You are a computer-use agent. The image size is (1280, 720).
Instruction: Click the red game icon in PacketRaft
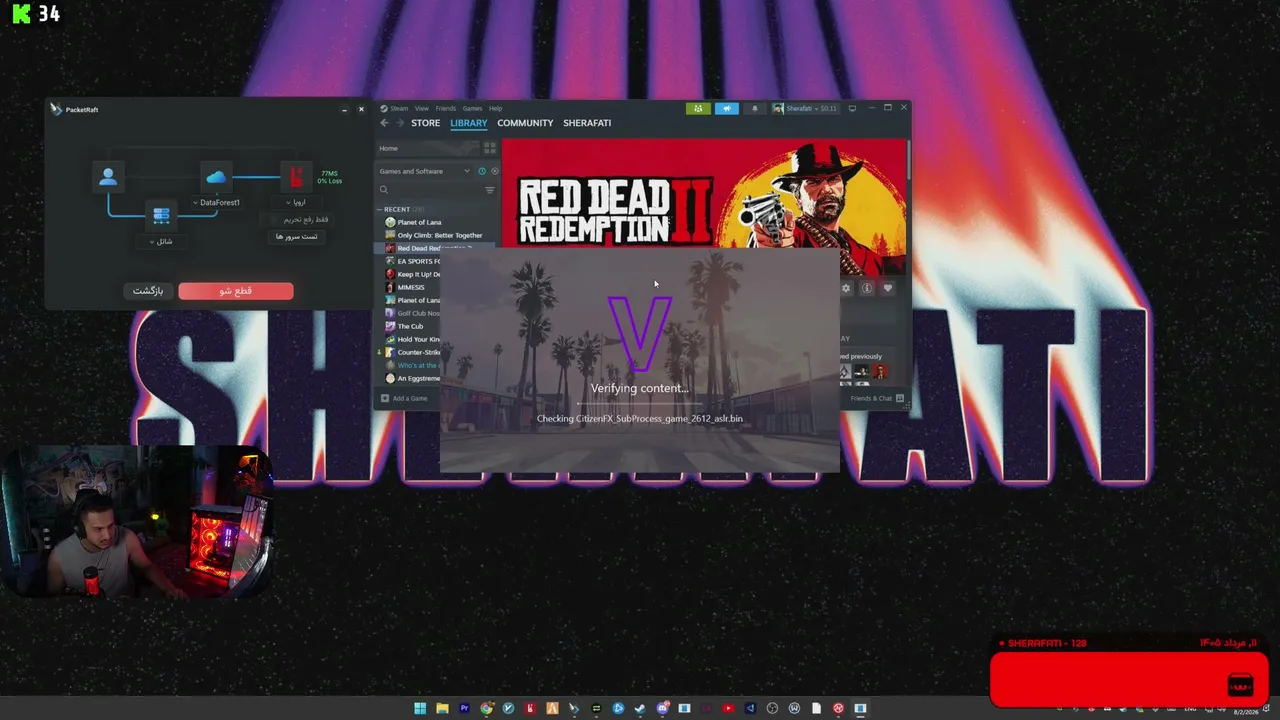click(x=295, y=177)
